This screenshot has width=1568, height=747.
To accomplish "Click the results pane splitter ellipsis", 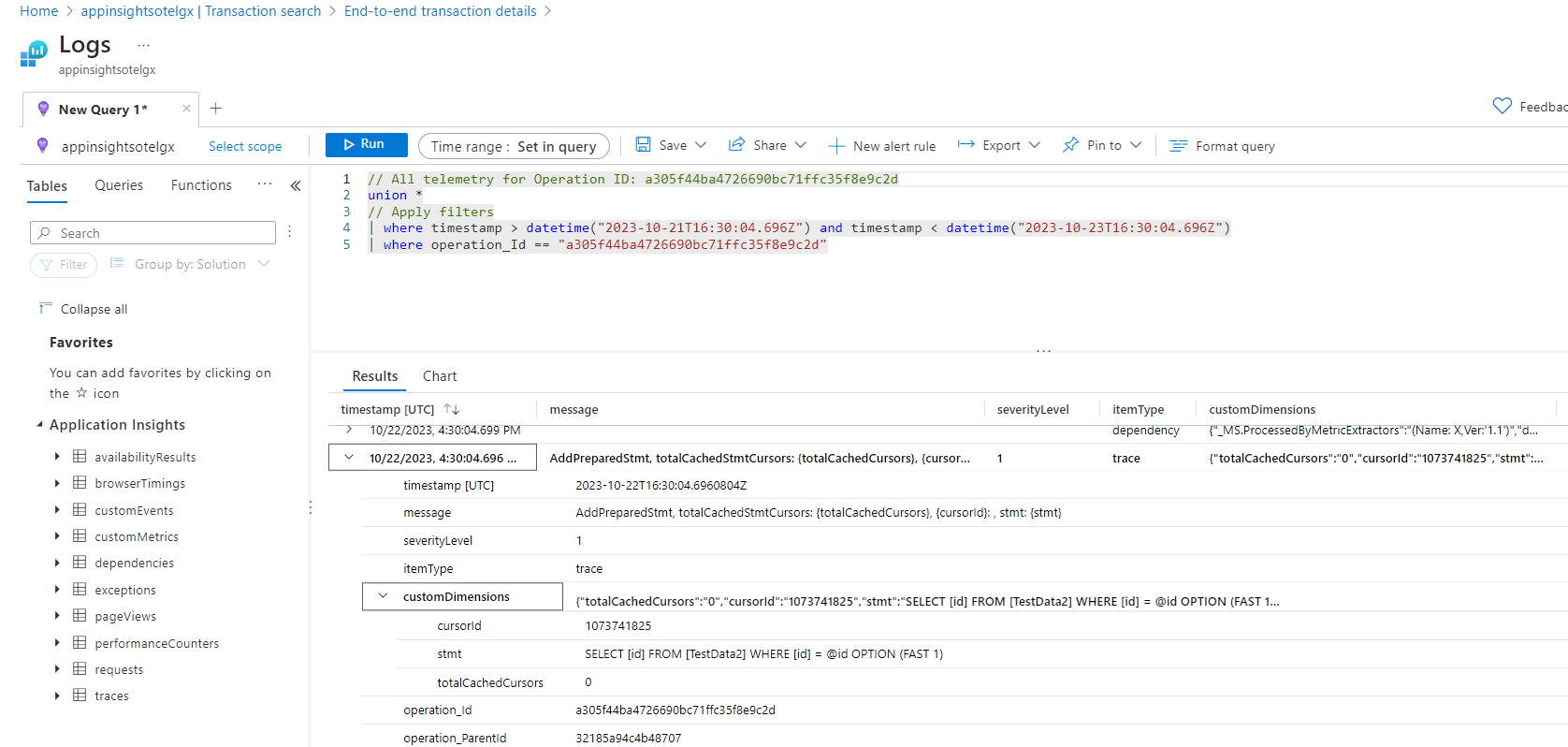I will coord(1043,351).
